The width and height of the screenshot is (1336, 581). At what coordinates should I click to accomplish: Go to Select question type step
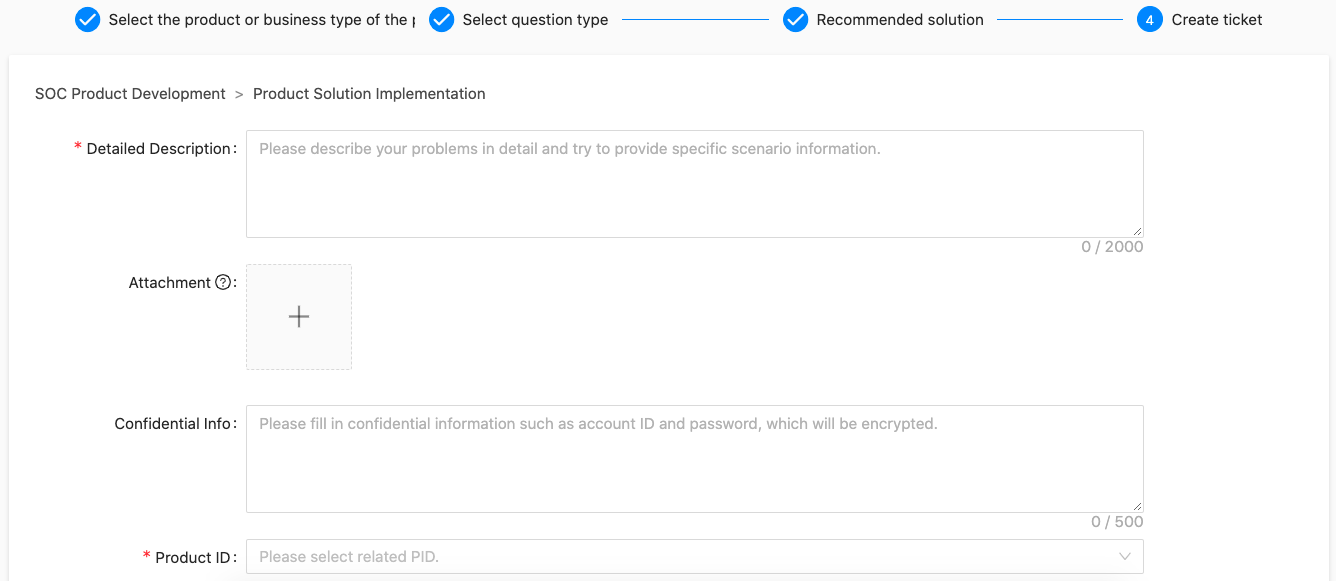[x=535, y=20]
